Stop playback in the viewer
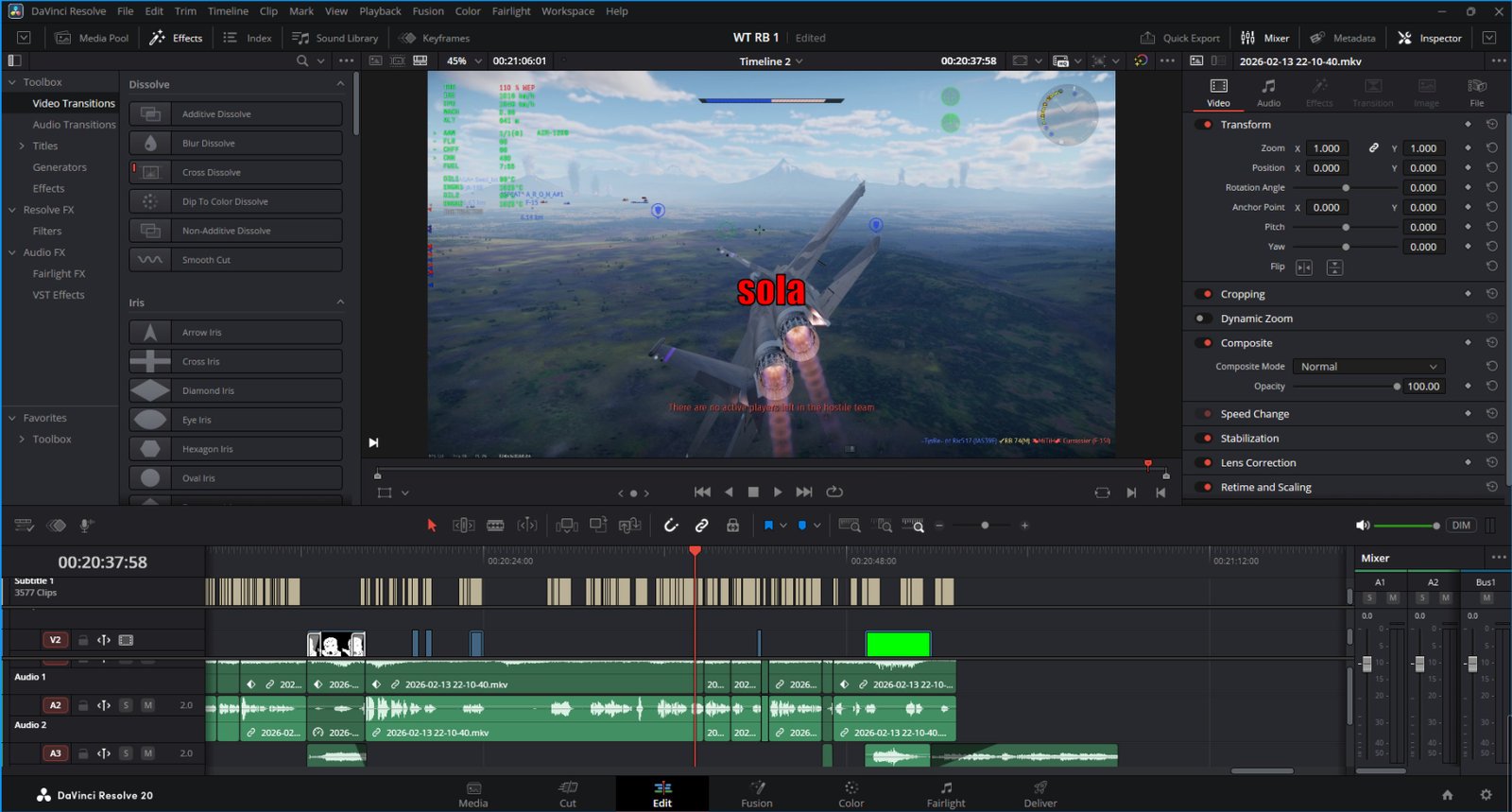The width and height of the screenshot is (1512, 812). coord(753,492)
